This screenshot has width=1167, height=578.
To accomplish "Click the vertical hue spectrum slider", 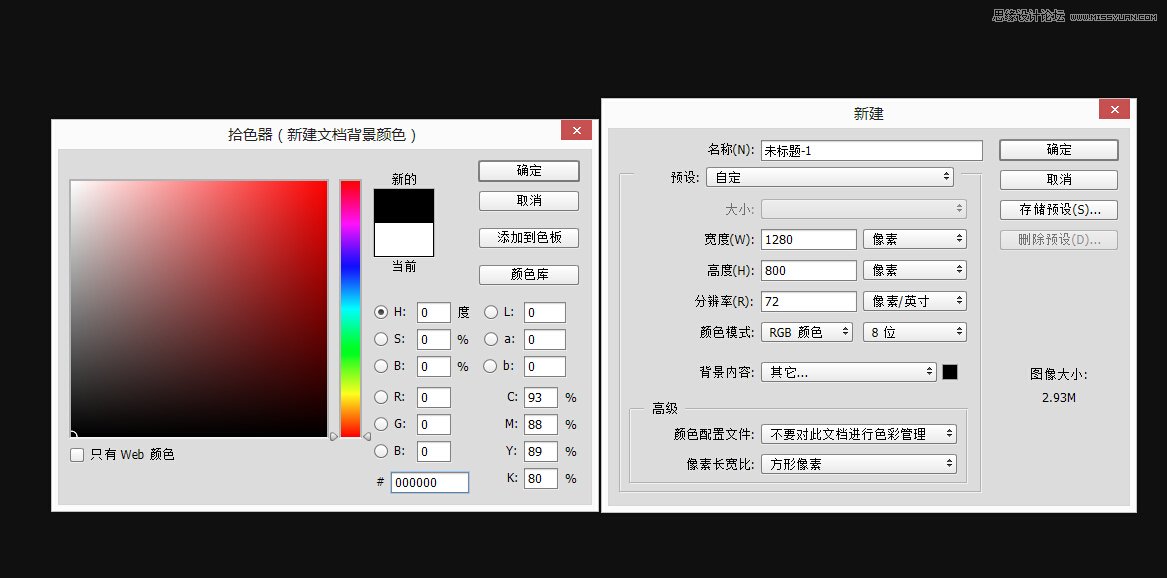I will pos(350,308).
